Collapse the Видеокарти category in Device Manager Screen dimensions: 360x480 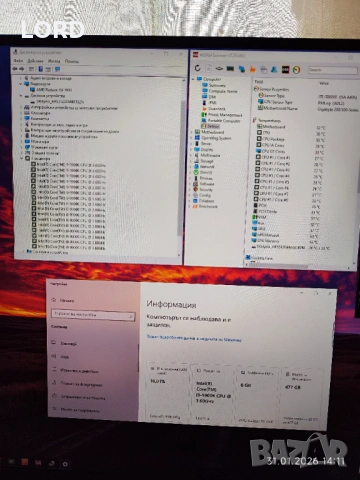(x=21, y=84)
